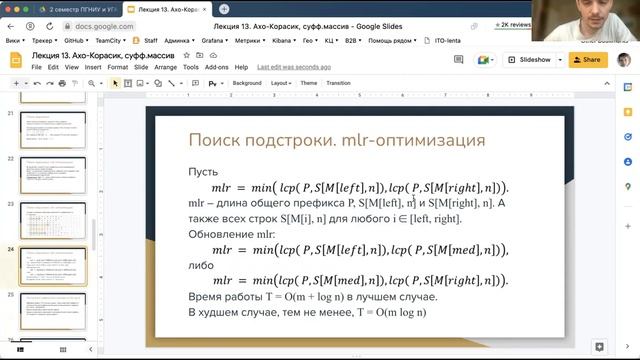Select slide 25 thumbnail

pos(53,311)
